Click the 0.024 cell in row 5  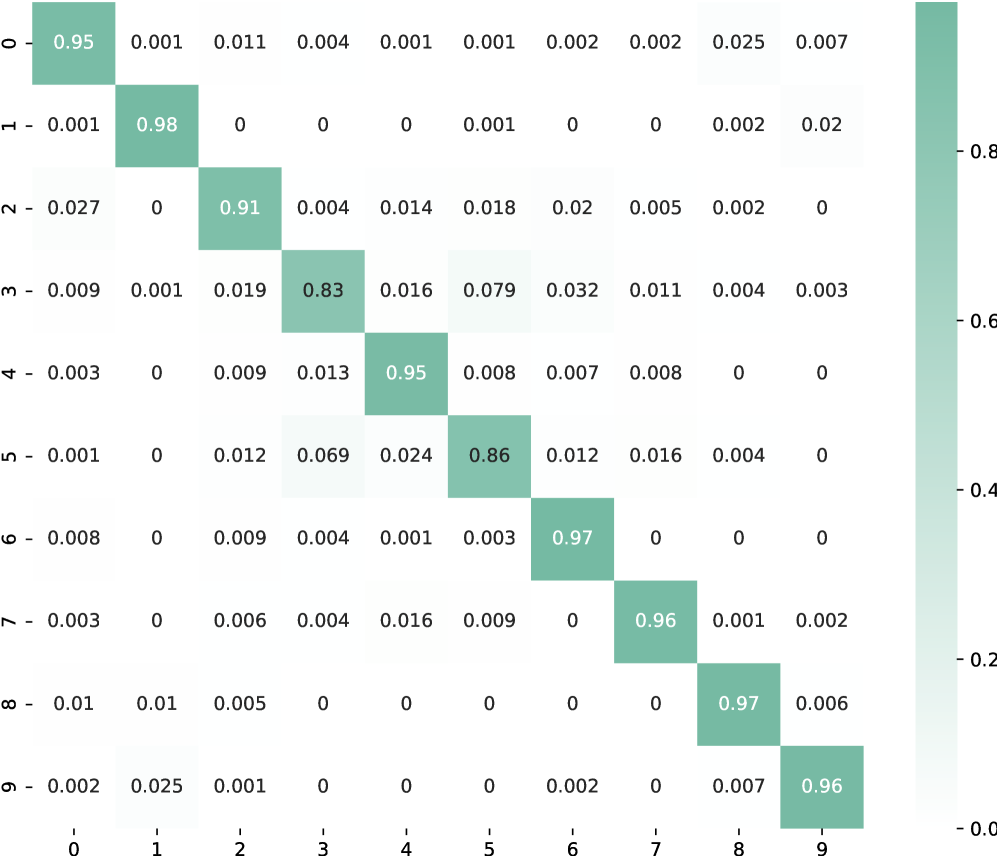coord(406,456)
